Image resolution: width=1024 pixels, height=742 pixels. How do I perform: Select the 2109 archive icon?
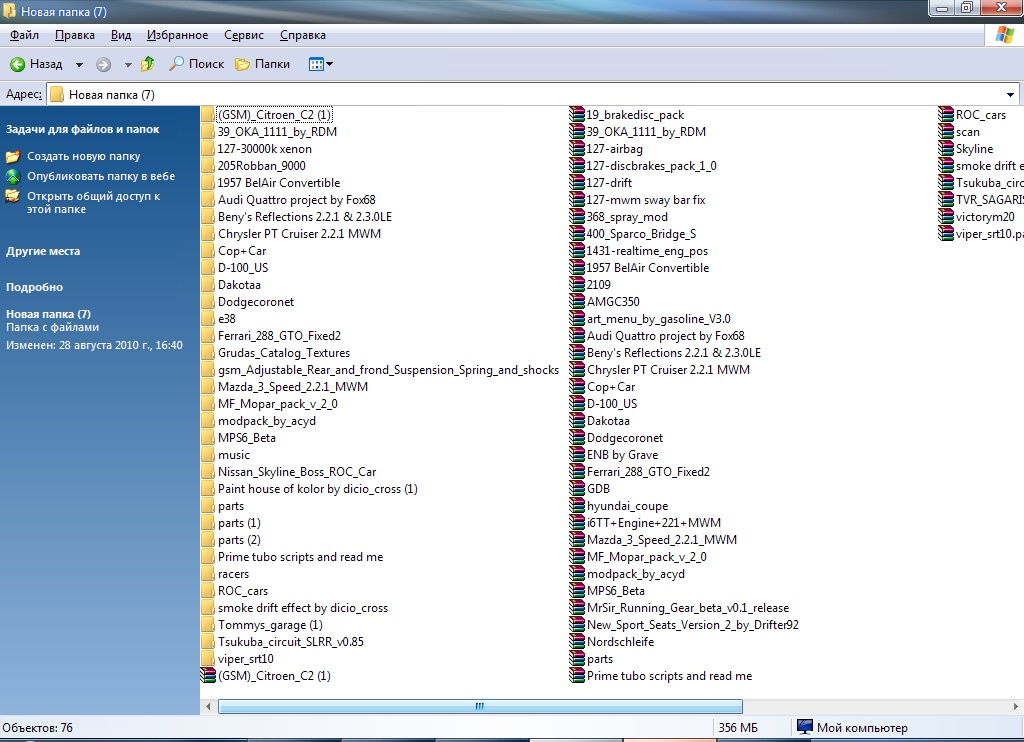click(x=577, y=285)
